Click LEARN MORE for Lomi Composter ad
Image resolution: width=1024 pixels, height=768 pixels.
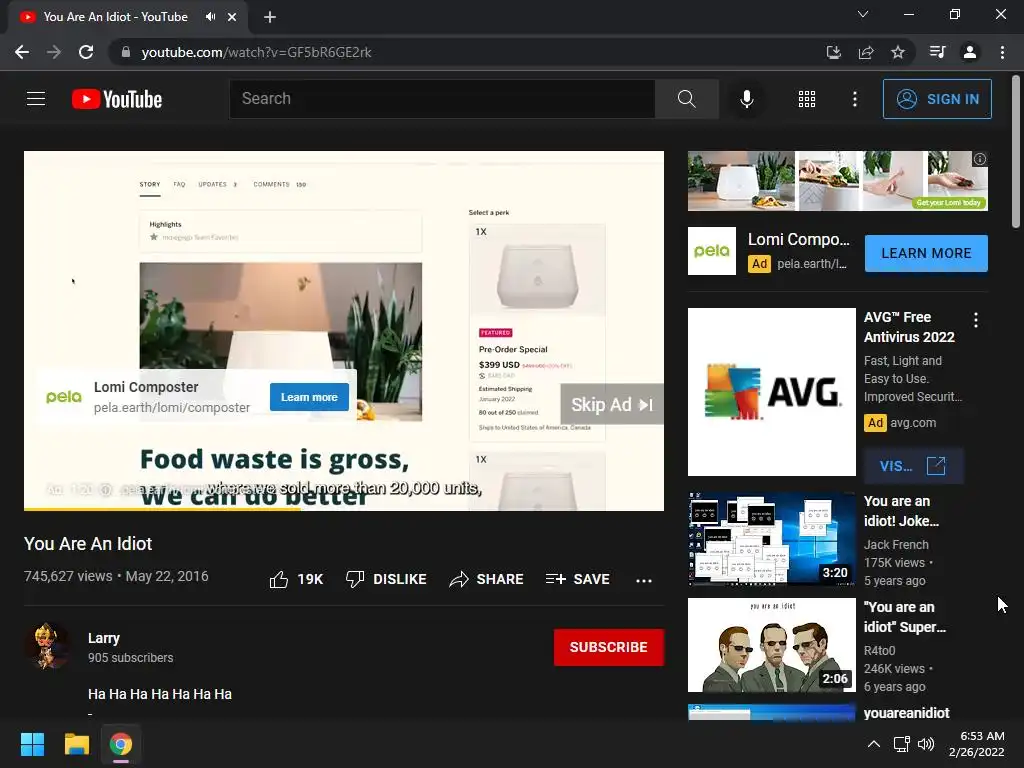click(x=926, y=253)
